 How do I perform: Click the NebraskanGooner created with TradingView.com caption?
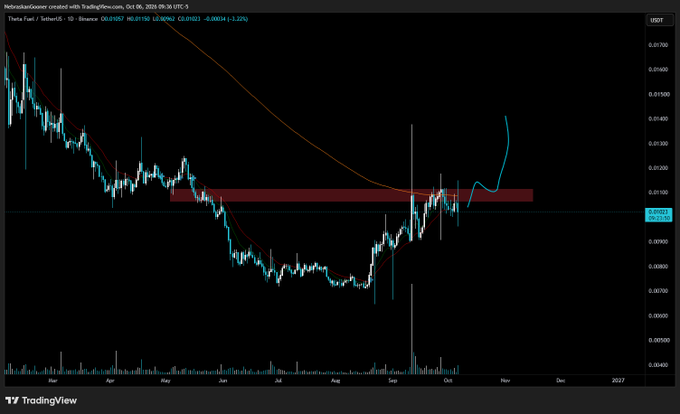[x=96, y=7]
